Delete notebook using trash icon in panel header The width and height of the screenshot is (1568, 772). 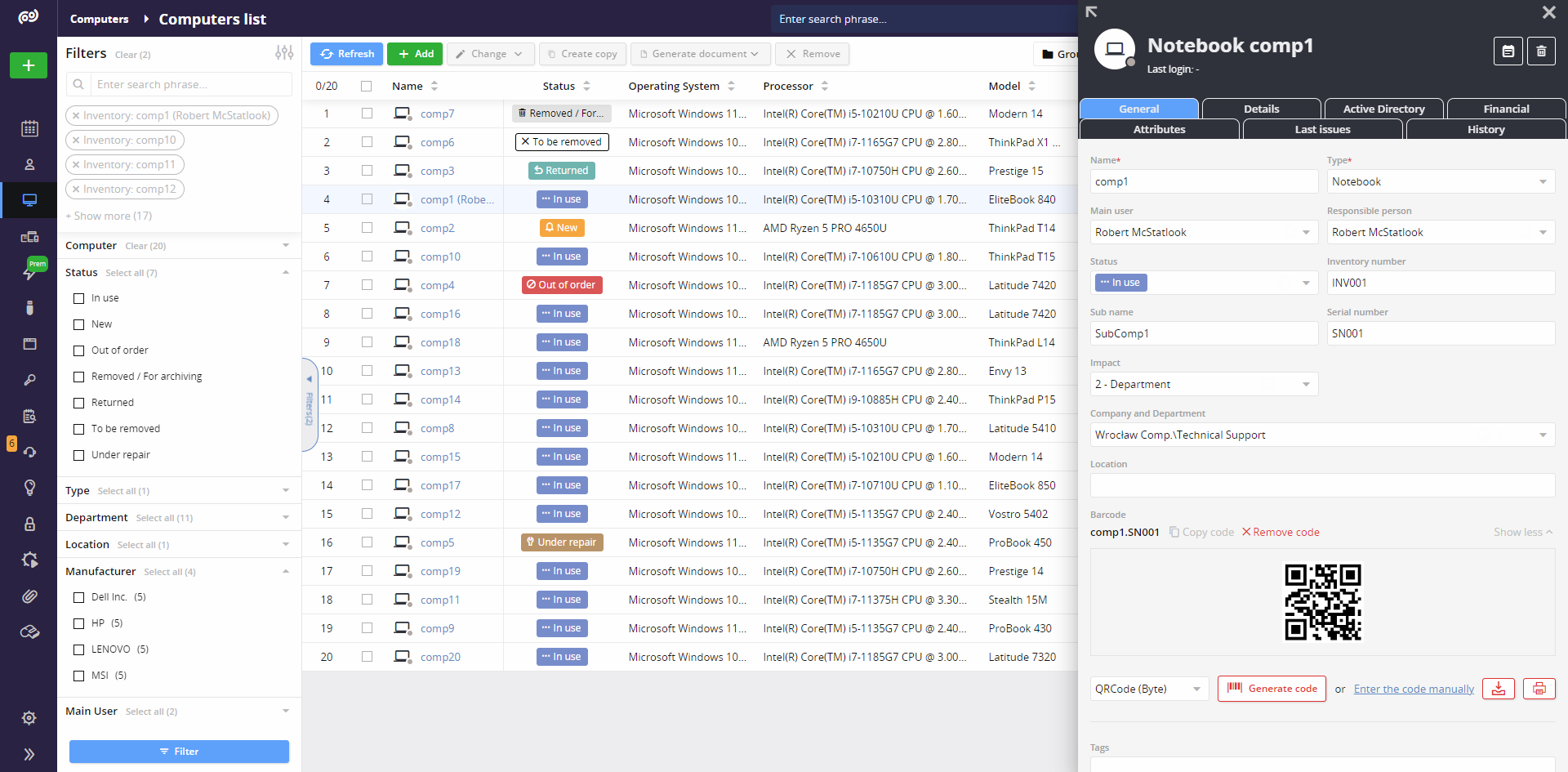[1541, 51]
